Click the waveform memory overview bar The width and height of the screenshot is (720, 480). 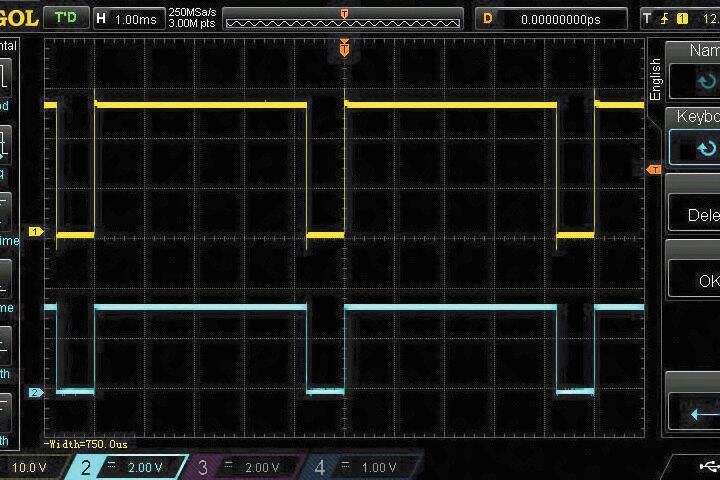[343, 19]
